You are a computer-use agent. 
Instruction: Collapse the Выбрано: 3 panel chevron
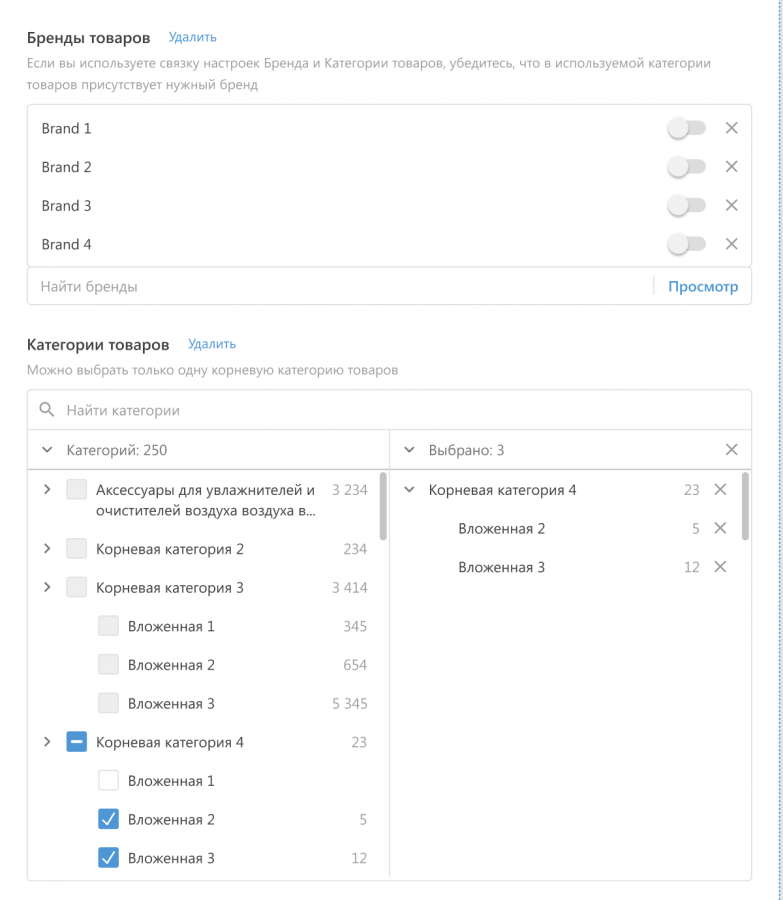(x=409, y=450)
